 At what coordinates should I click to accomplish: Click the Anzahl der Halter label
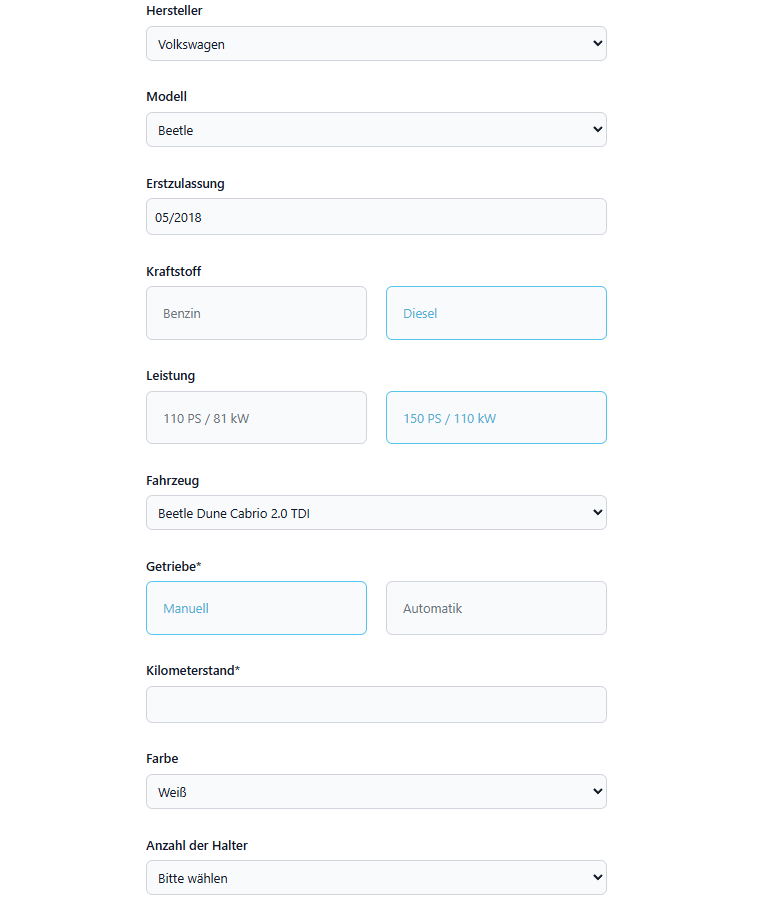[197, 846]
